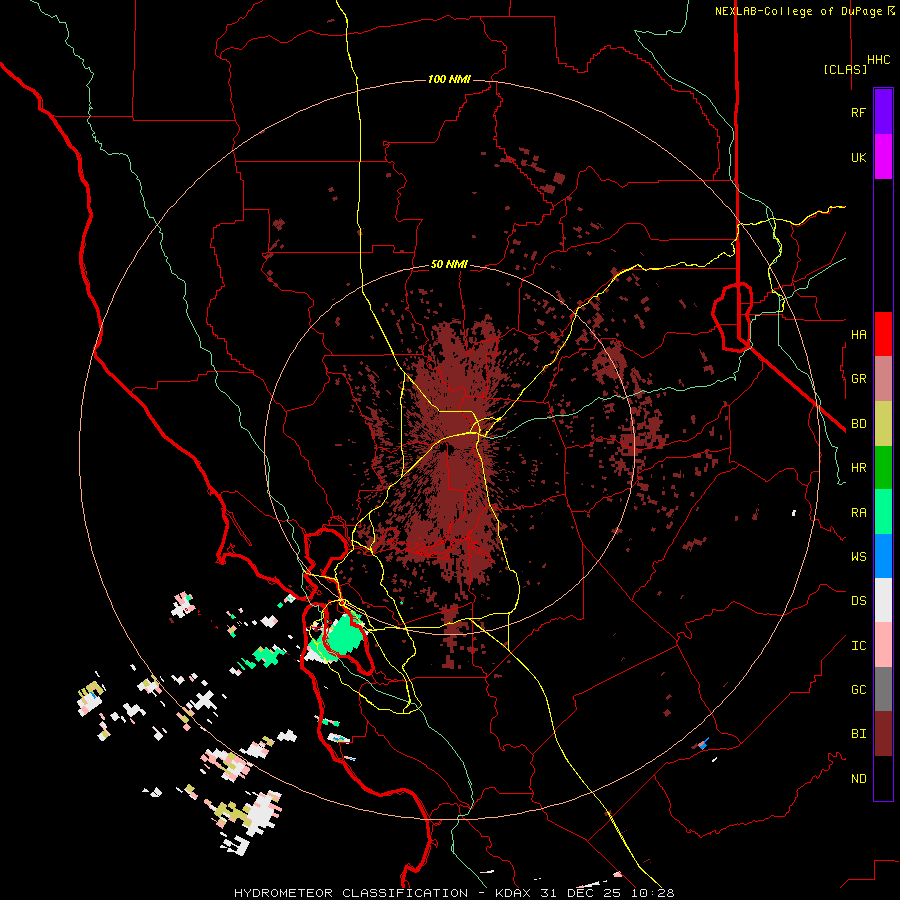Image resolution: width=900 pixels, height=900 pixels.
Task: Click the DS legend label
Action: click(858, 601)
